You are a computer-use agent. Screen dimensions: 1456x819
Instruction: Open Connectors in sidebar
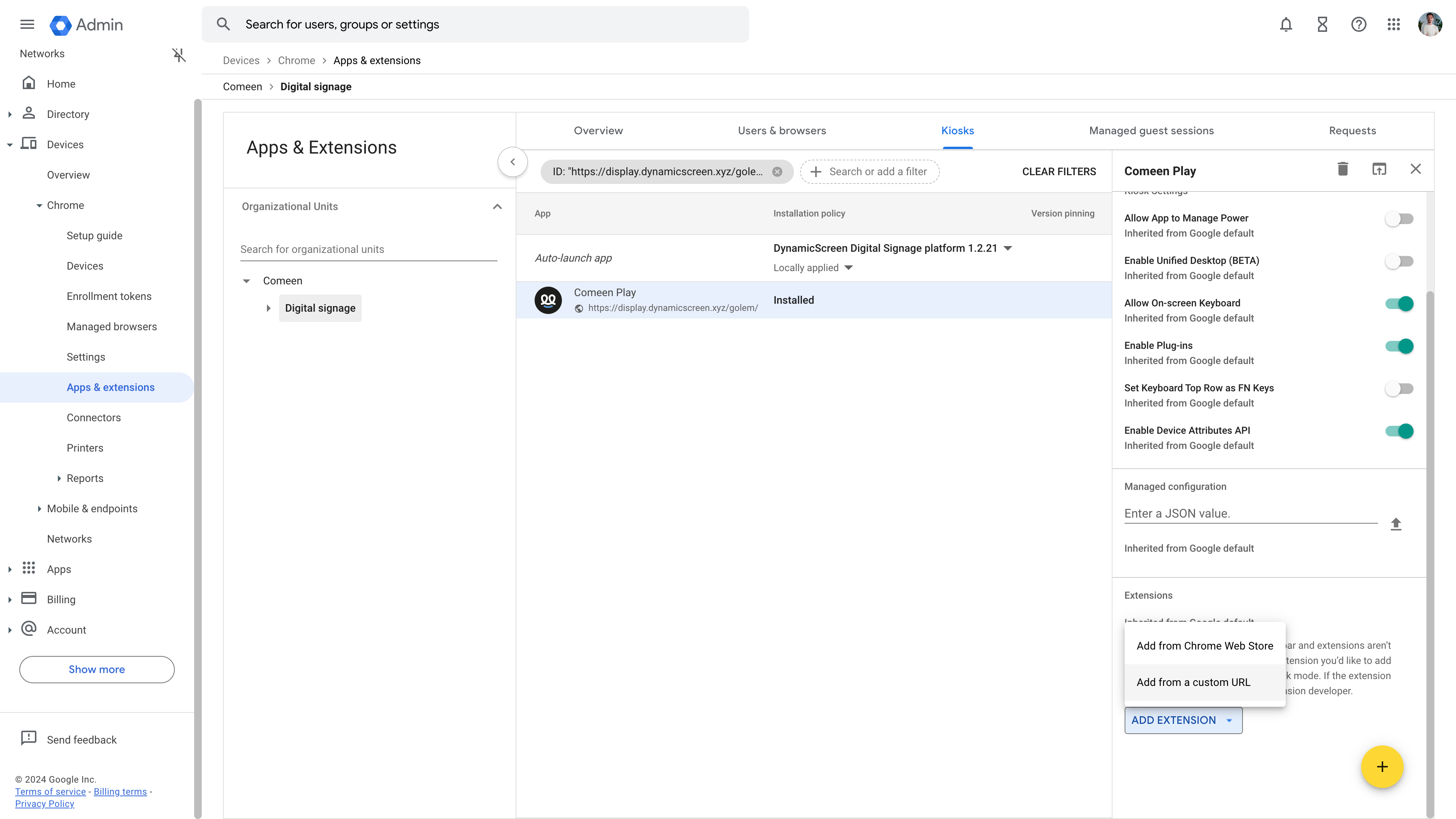(94, 418)
